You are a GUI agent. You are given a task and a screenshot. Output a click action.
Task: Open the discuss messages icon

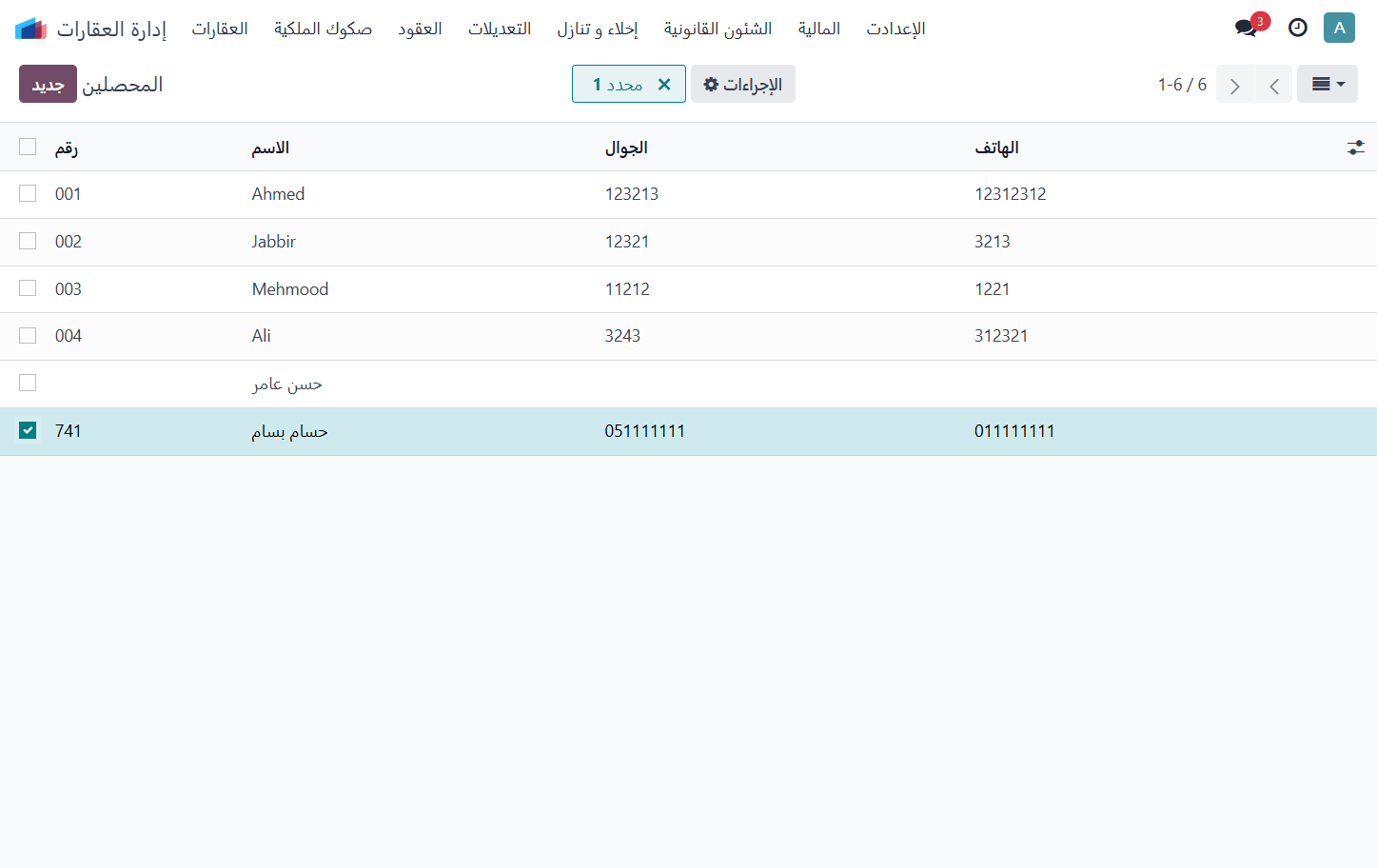(x=1247, y=28)
